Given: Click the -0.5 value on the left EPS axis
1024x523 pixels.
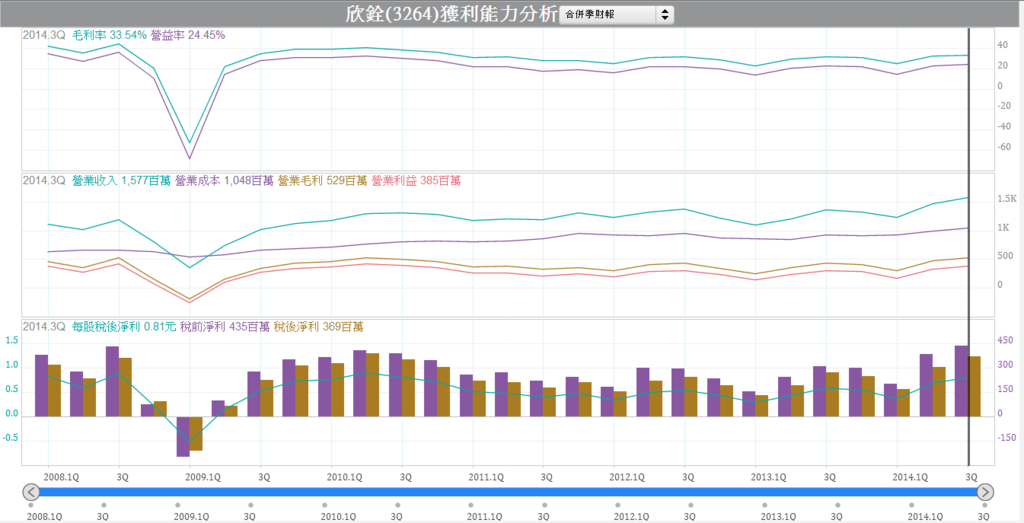Looking at the screenshot, I should [x=10, y=438].
